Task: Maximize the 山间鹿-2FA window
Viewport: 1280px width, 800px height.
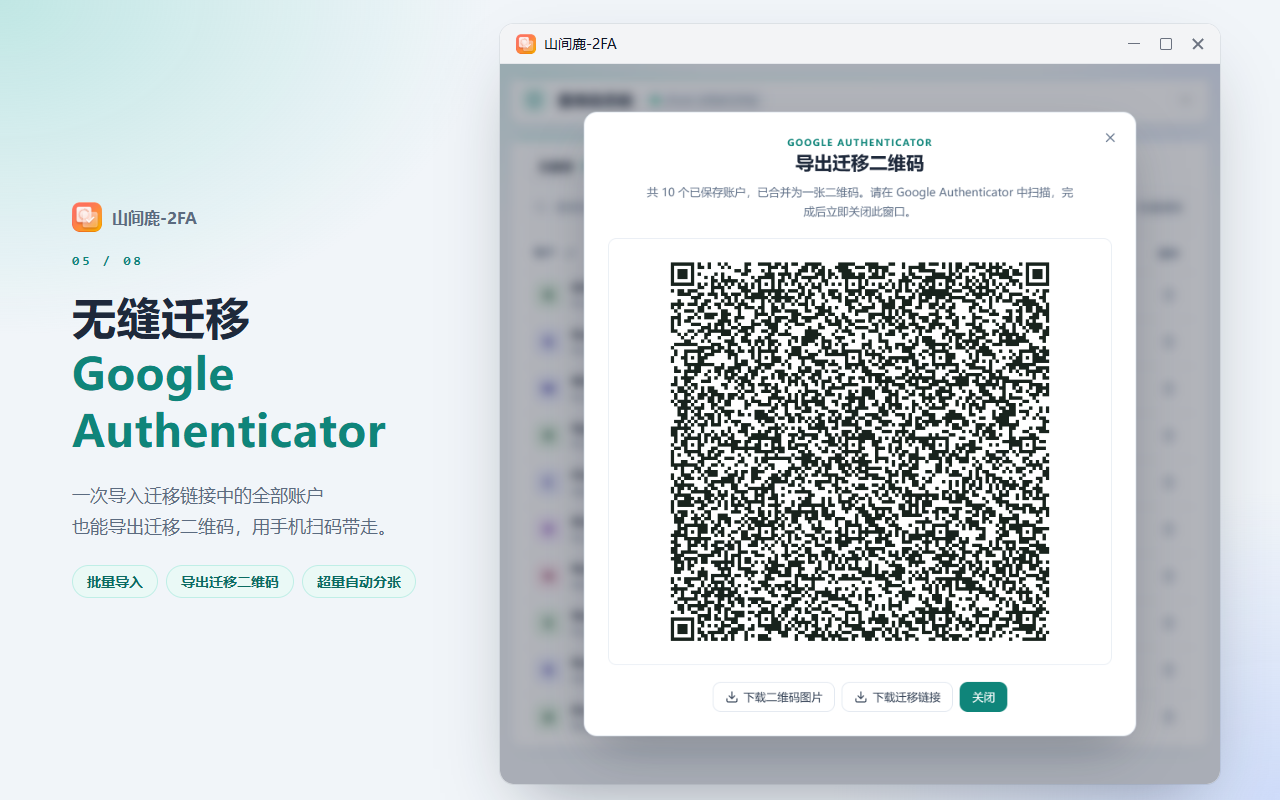Action: point(1166,44)
